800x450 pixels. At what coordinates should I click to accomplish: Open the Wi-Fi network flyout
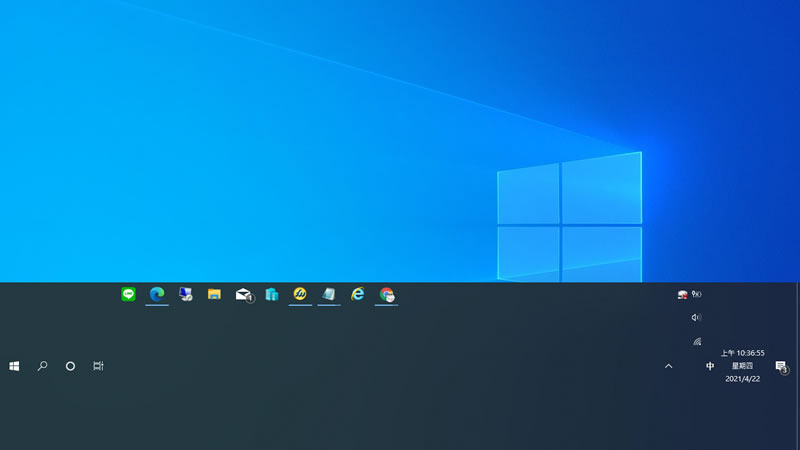pos(697,341)
